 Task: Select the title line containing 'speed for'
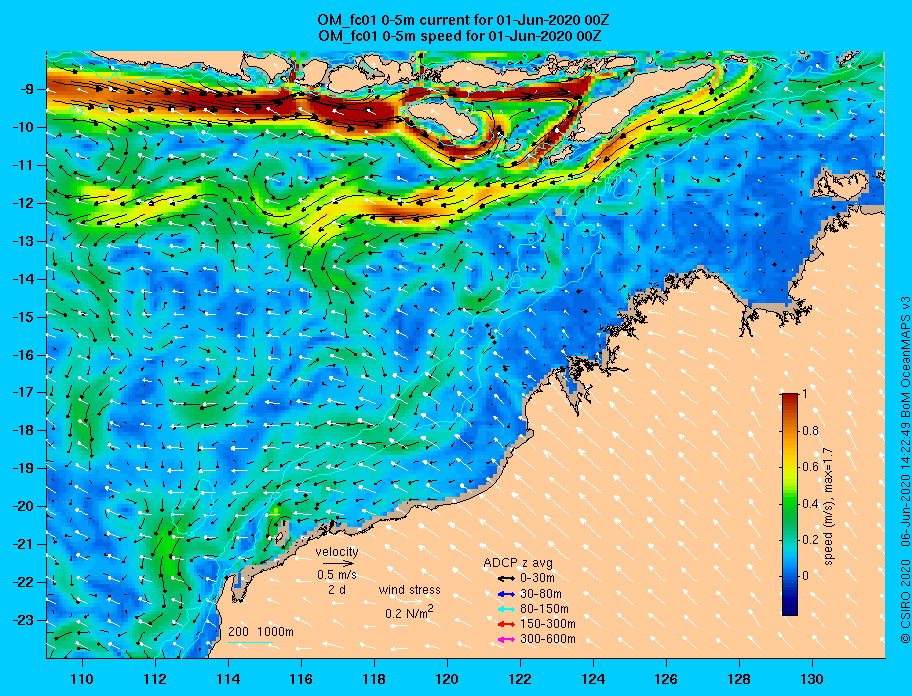tap(459, 35)
